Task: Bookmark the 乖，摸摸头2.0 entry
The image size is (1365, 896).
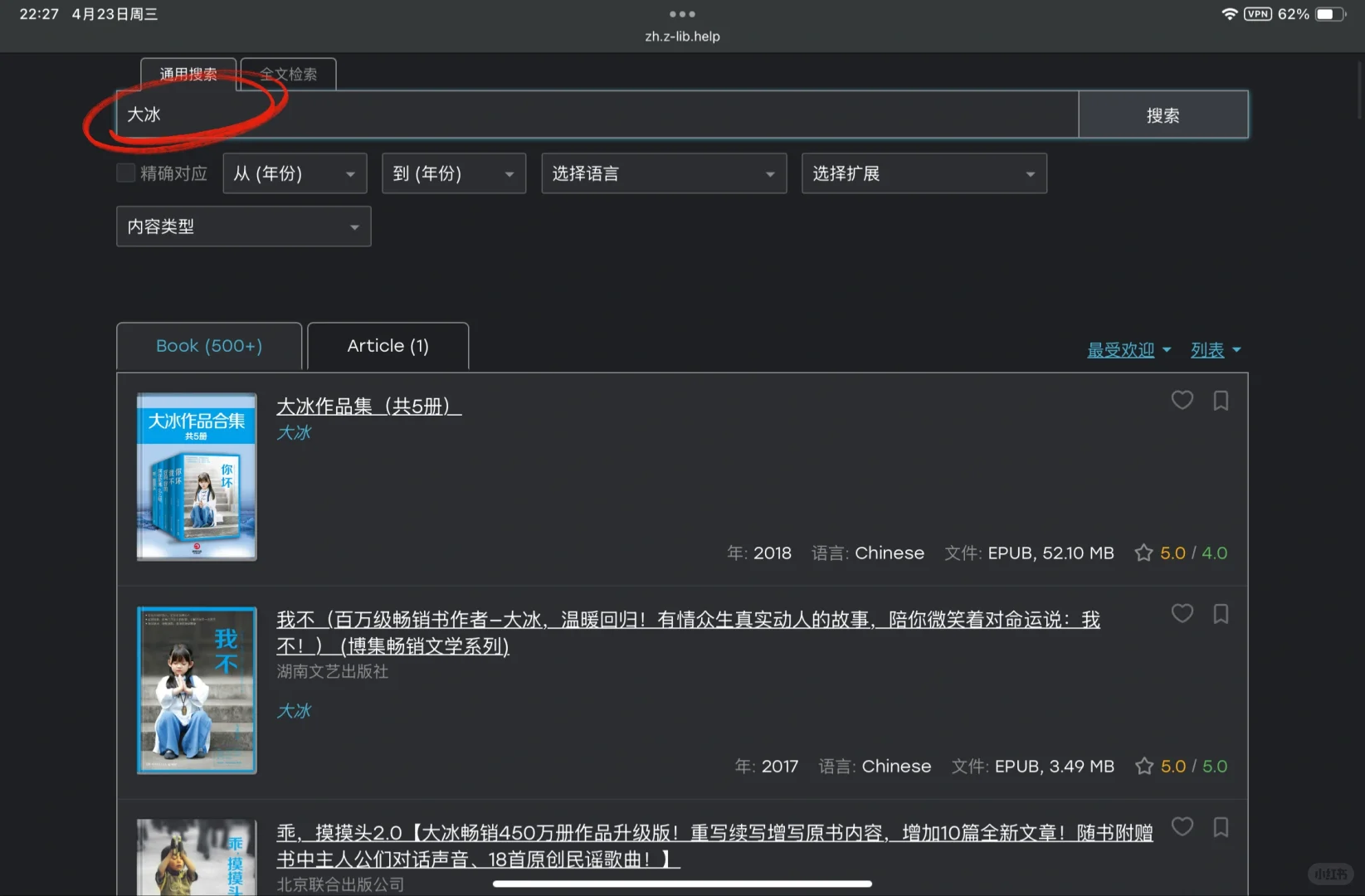Action: click(1221, 827)
